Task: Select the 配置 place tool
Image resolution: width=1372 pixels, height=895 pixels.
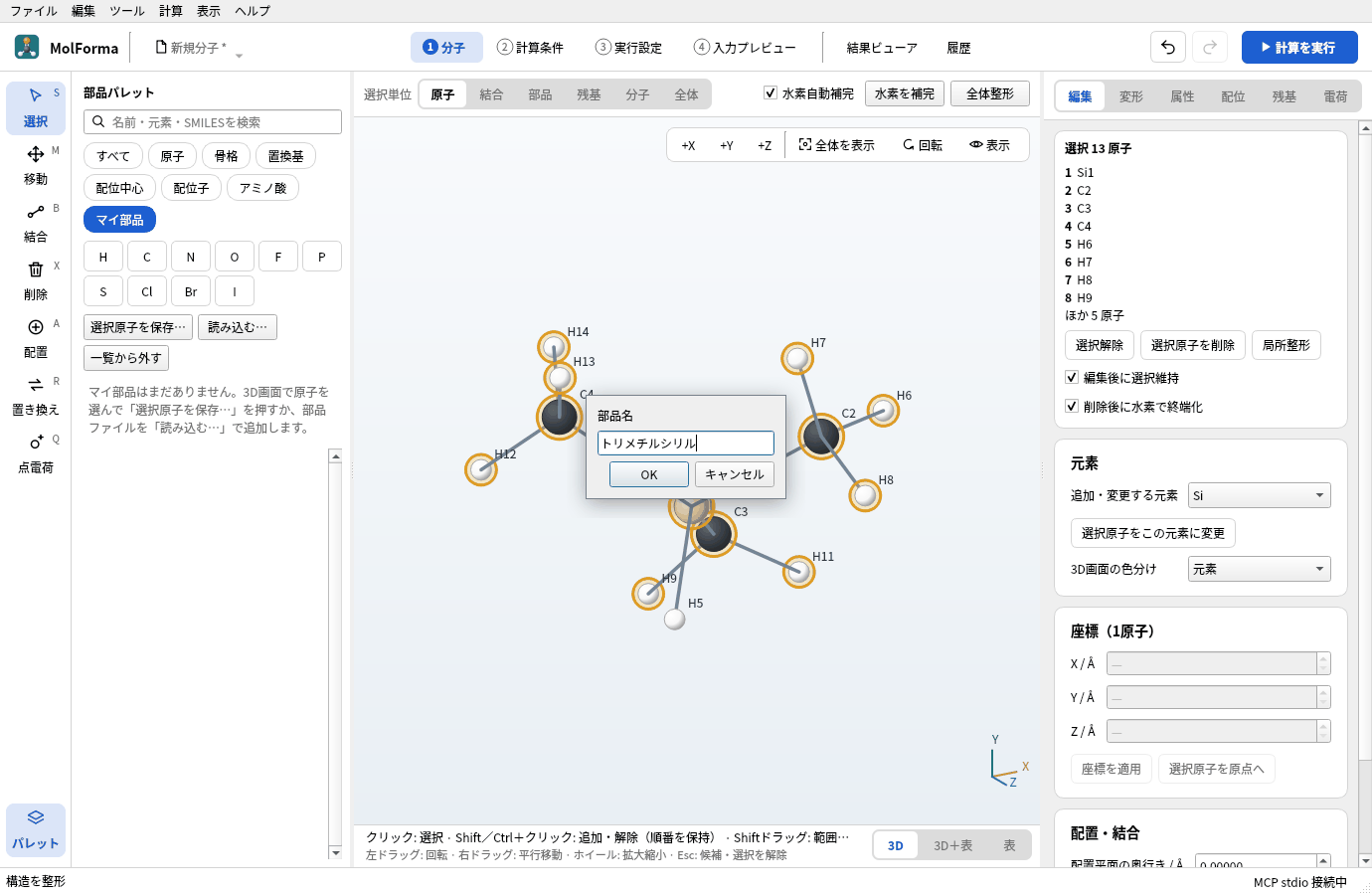Action: coord(36,338)
